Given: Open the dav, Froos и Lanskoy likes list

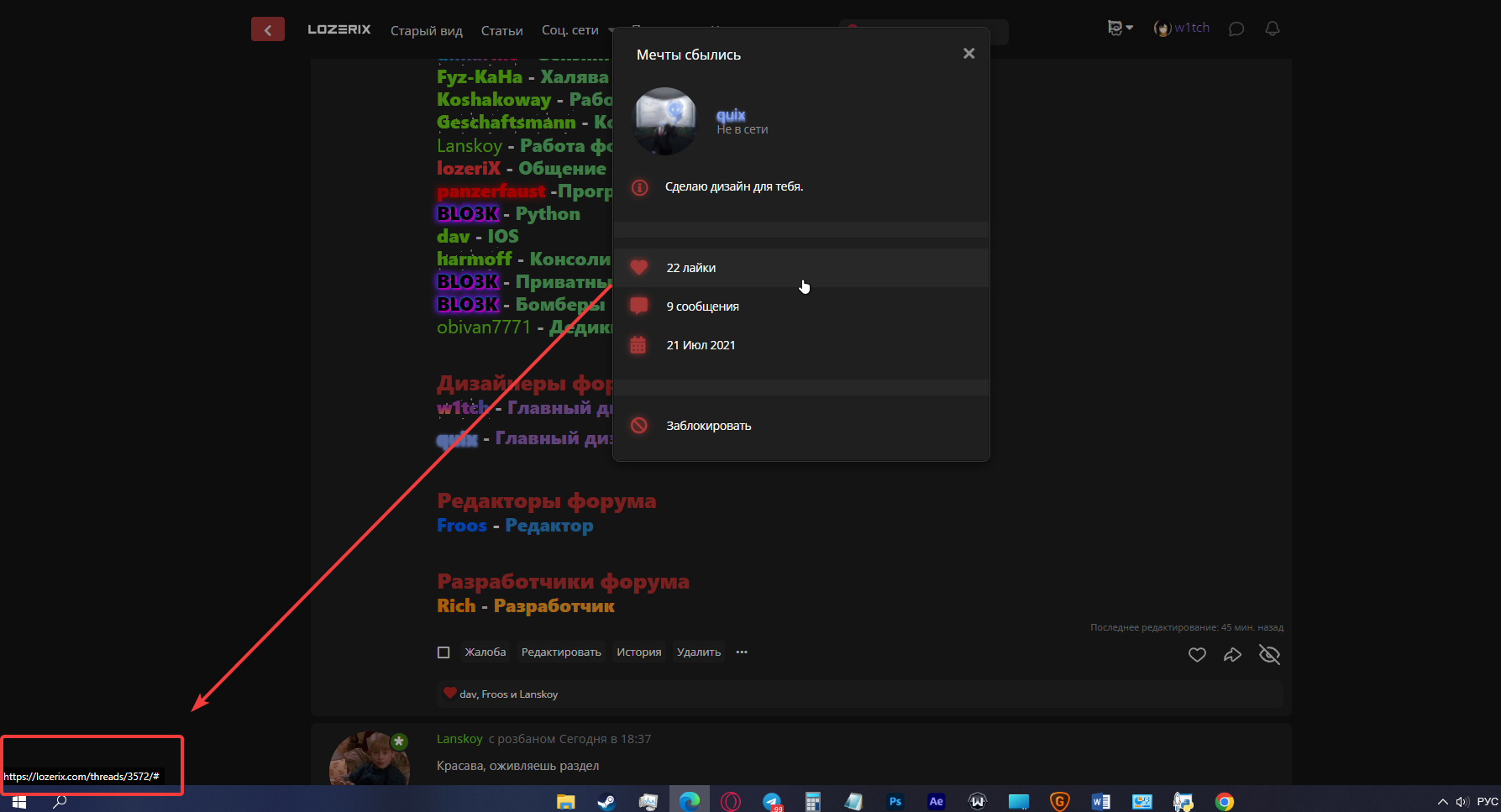Looking at the screenshot, I should (509, 694).
